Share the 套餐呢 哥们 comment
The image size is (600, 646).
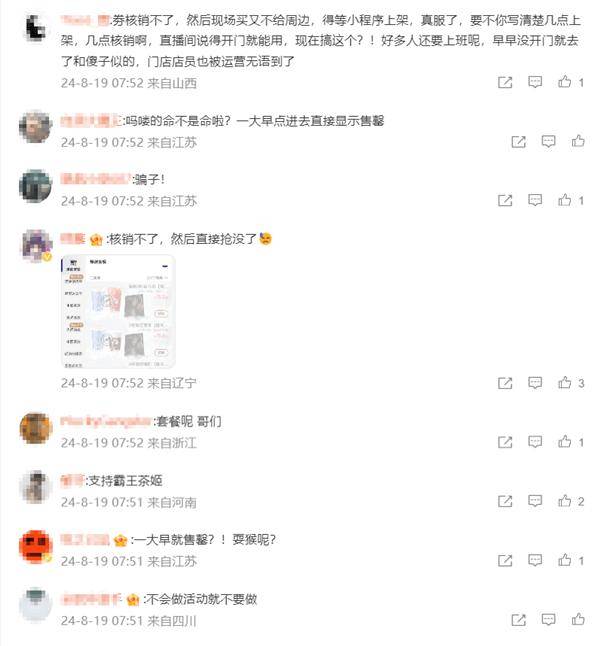pos(505,442)
